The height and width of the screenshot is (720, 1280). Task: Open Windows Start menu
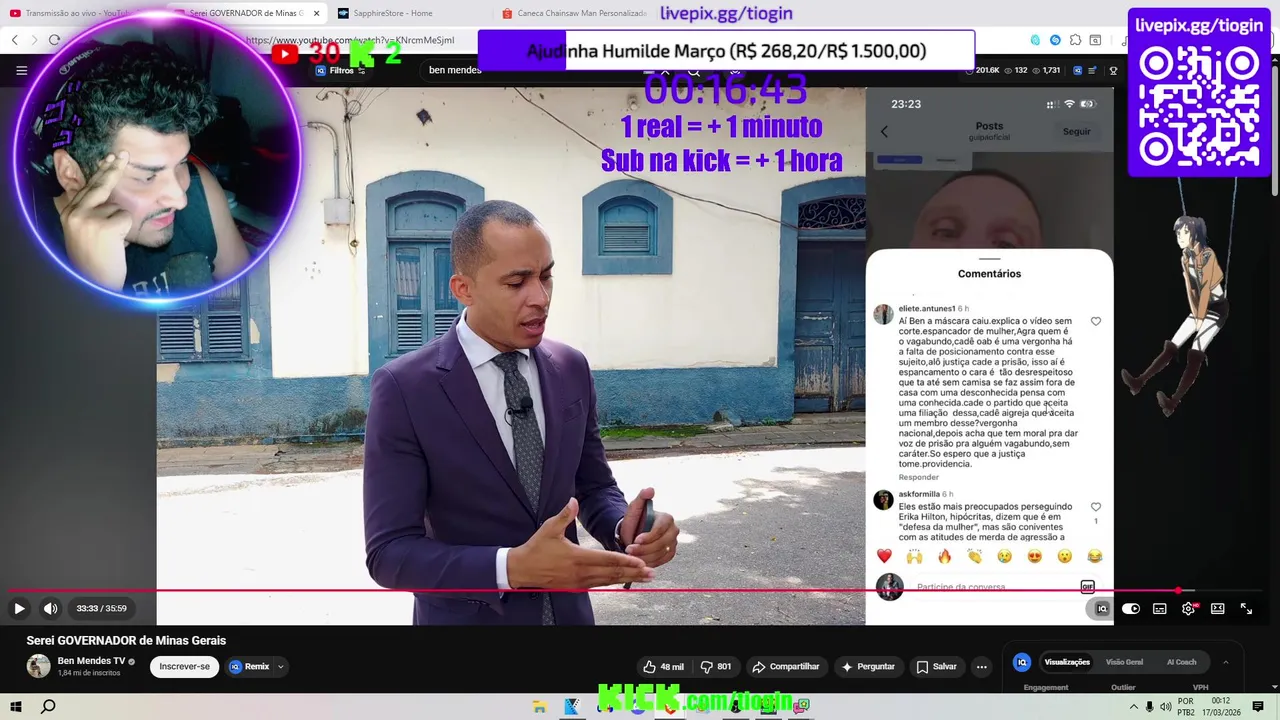[16, 707]
